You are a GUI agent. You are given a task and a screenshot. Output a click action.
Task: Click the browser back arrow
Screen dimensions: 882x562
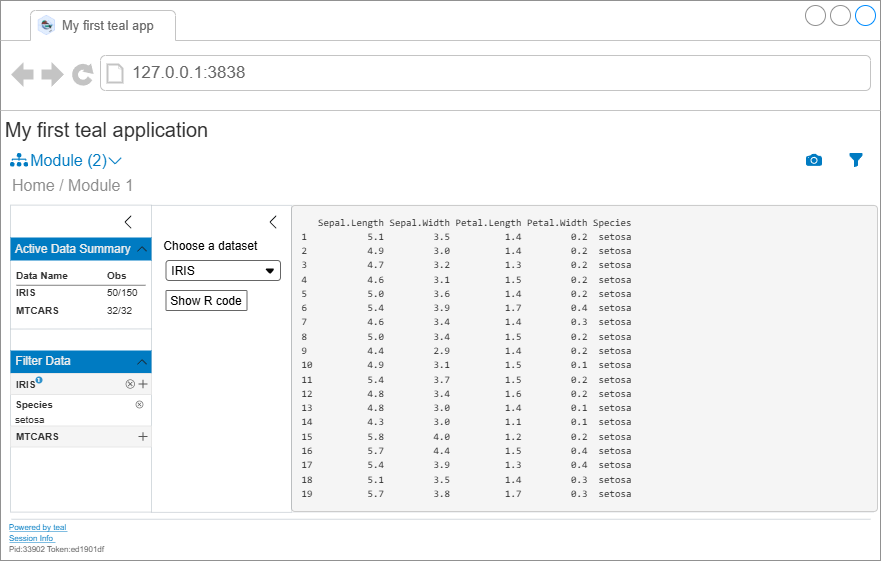22,73
